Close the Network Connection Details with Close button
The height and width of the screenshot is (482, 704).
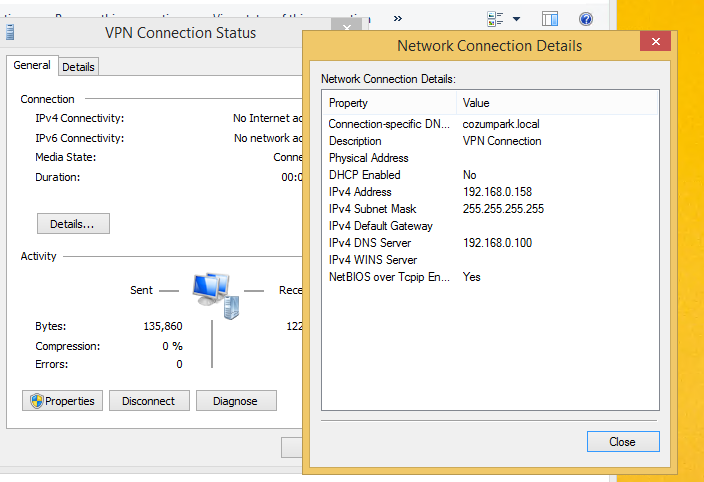(623, 442)
